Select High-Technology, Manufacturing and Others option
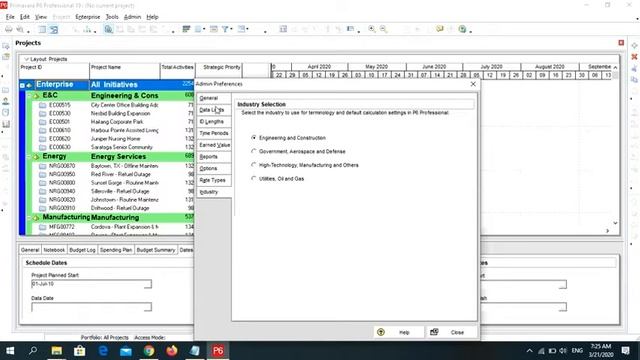Viewport: 640px width, 360px height. 254,165
